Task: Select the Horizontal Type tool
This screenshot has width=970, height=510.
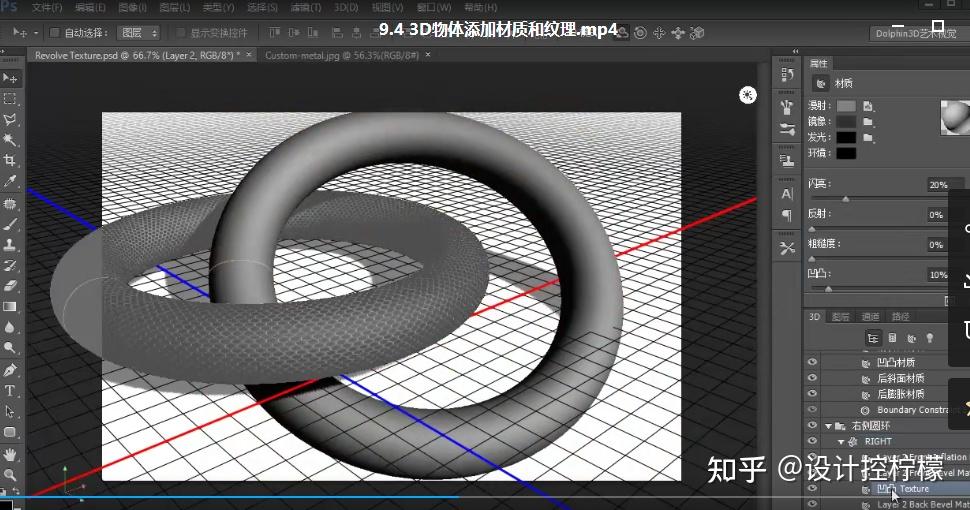Action: click(10, 391)
